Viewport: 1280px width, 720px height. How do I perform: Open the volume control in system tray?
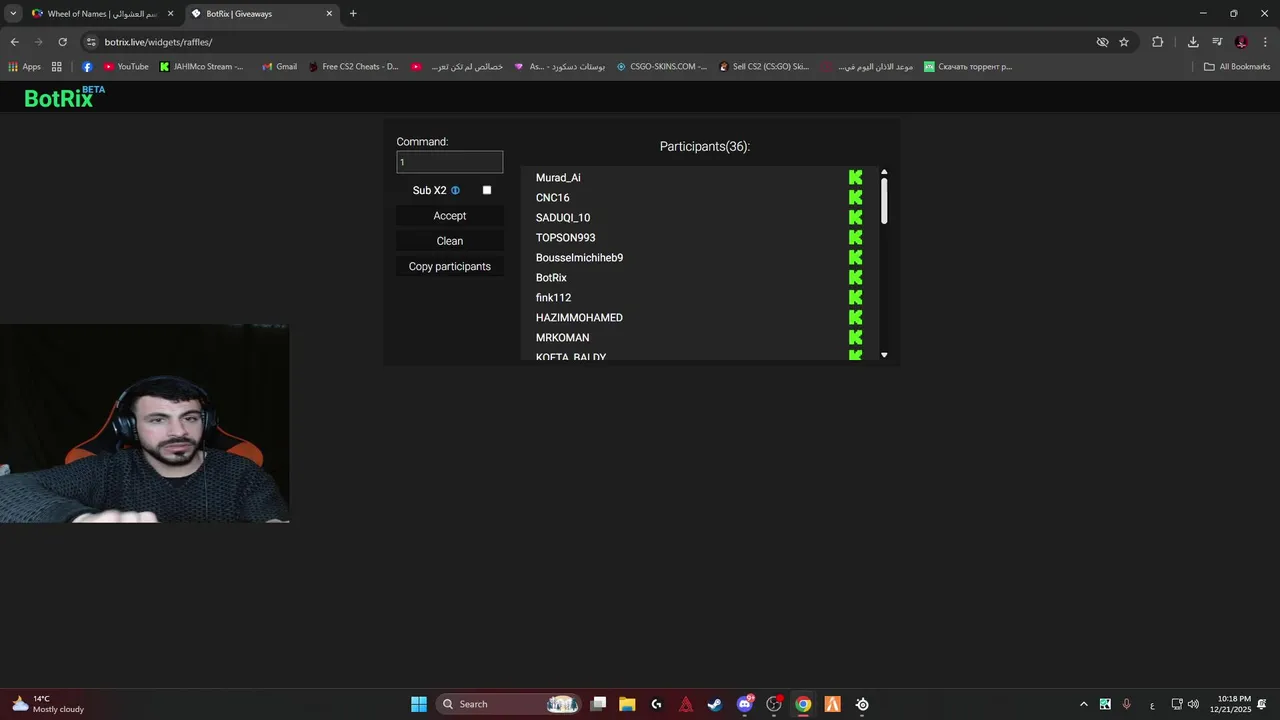[x=1193, y=704]
